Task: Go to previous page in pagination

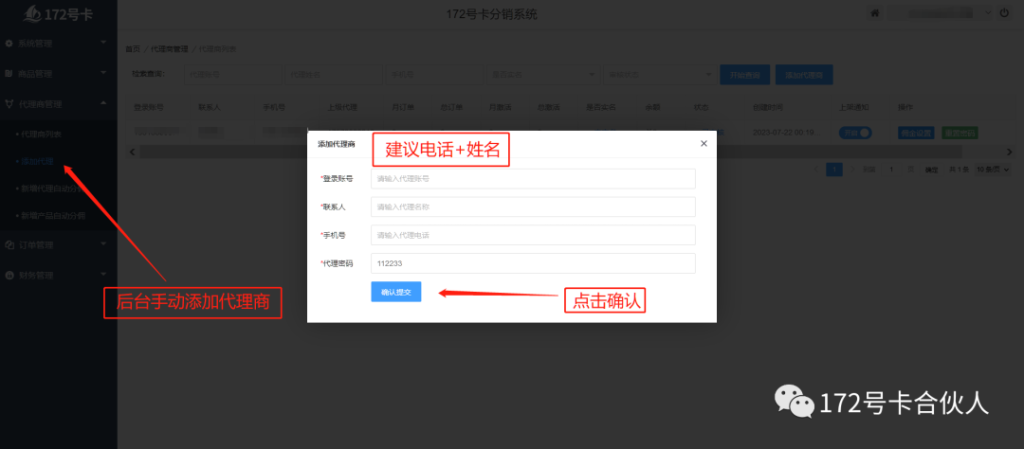Action: [x=816, y=170]
